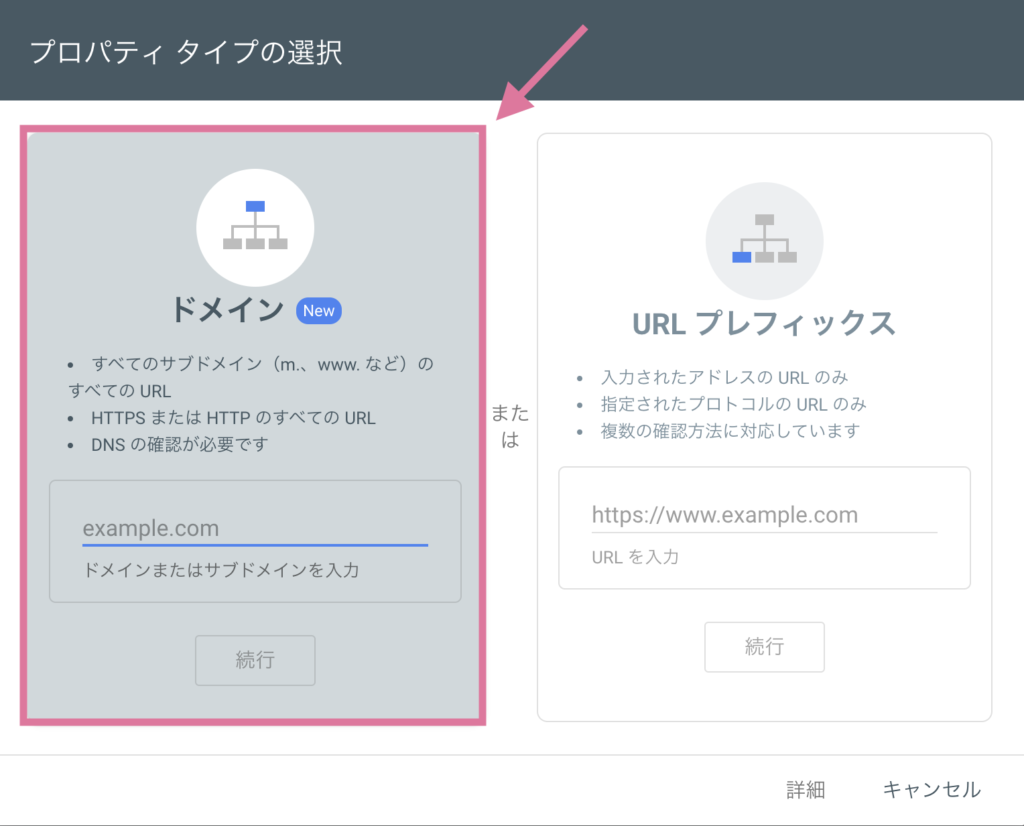
Task: Click text '入力されたアドレスの URL のみ'
Action: coord(724,377)
